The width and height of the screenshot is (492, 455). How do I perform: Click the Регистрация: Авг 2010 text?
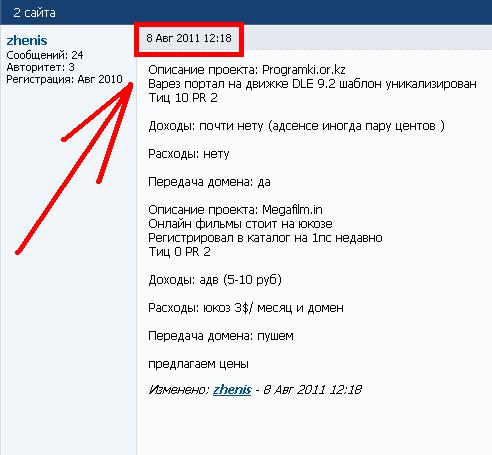(x=64, y=79)
